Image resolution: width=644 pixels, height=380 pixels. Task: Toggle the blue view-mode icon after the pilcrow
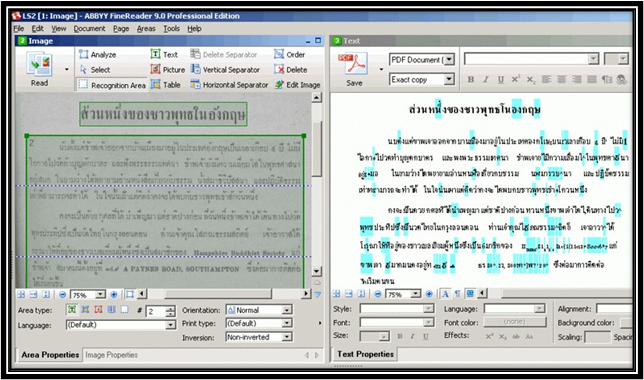pos(470,293)
